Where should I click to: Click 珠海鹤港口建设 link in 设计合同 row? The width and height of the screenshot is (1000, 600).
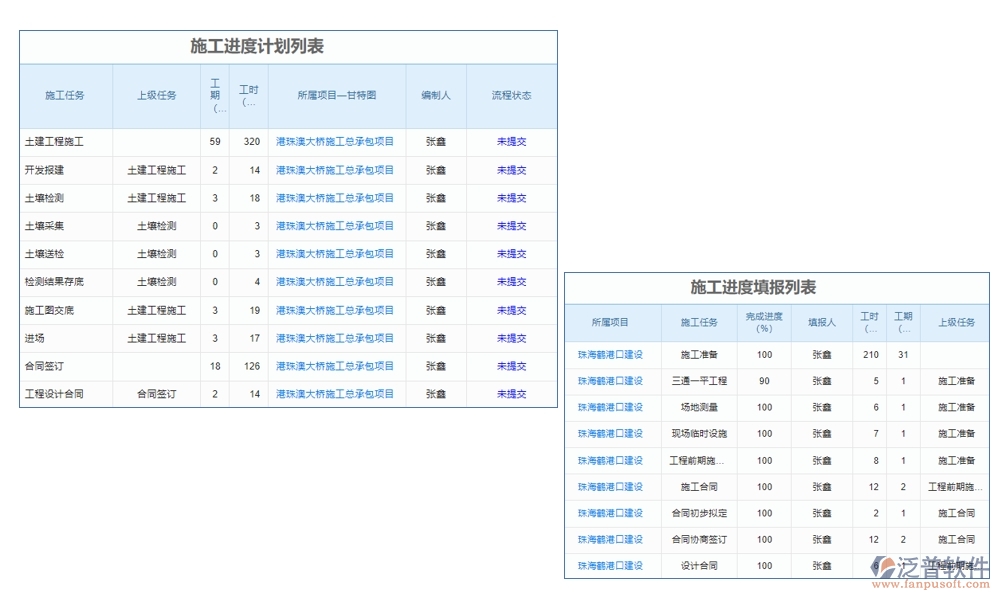611,565
